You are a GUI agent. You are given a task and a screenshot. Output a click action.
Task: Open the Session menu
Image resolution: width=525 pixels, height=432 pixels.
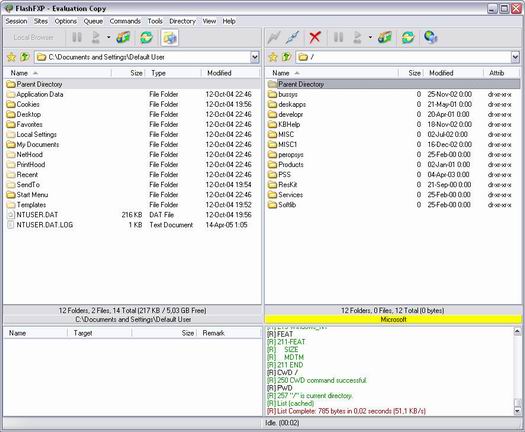[16, 21]
